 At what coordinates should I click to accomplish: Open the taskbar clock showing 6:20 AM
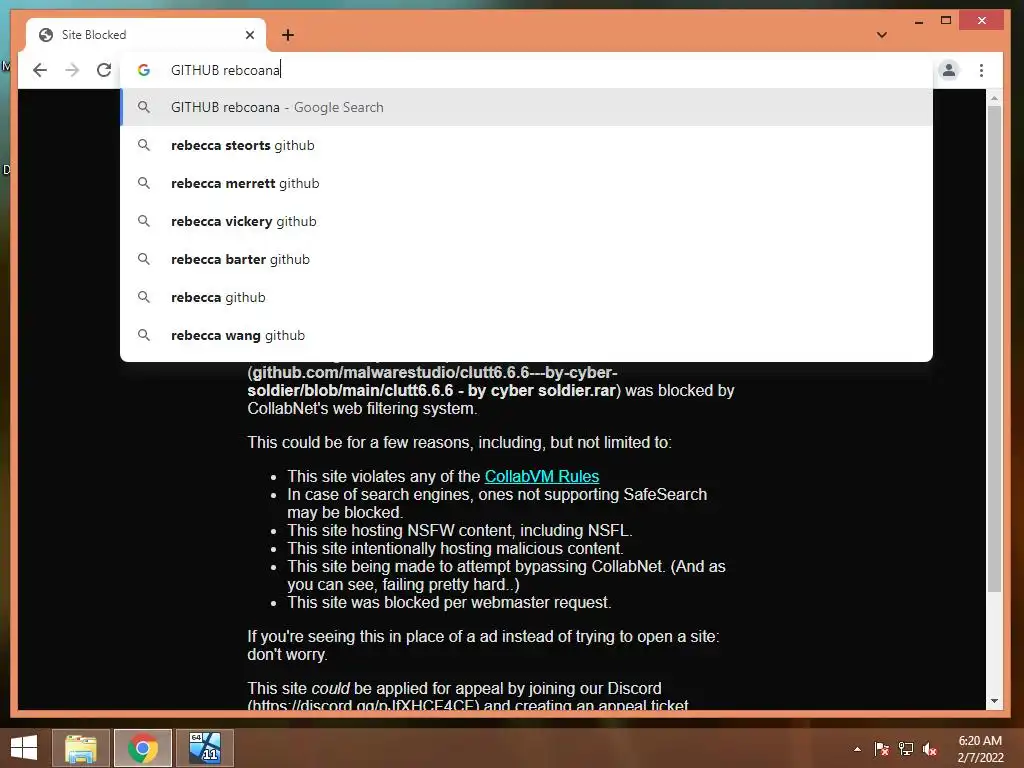(980, 749)
